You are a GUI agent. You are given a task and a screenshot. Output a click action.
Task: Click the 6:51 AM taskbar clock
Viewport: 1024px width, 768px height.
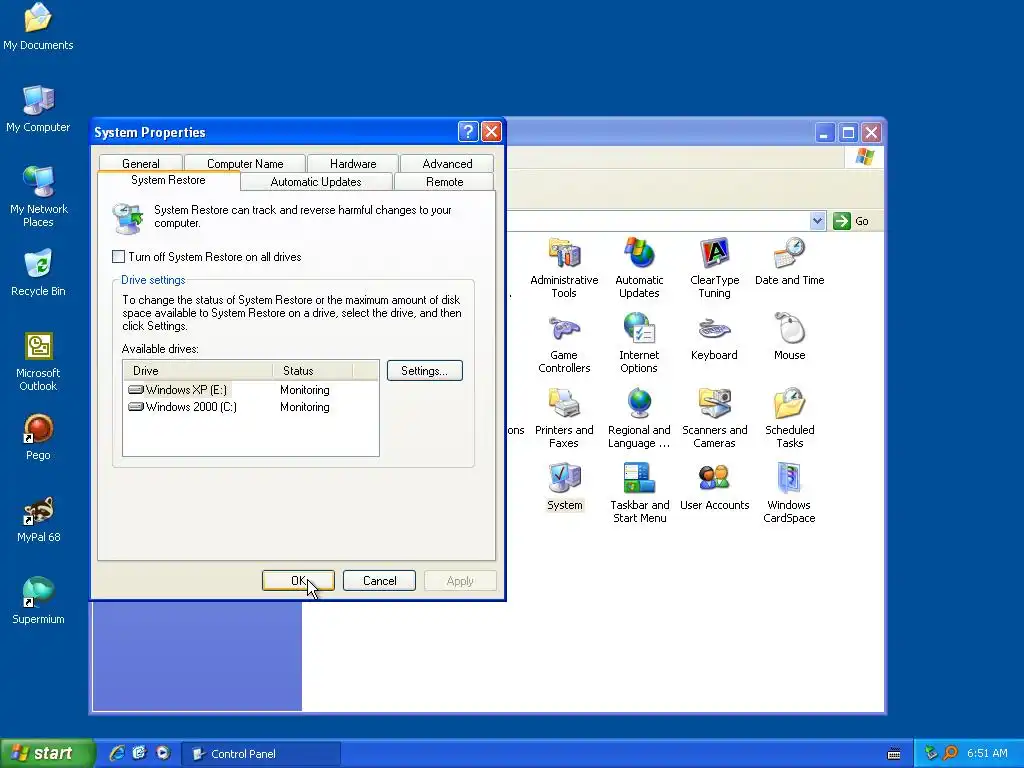(987, 753)
